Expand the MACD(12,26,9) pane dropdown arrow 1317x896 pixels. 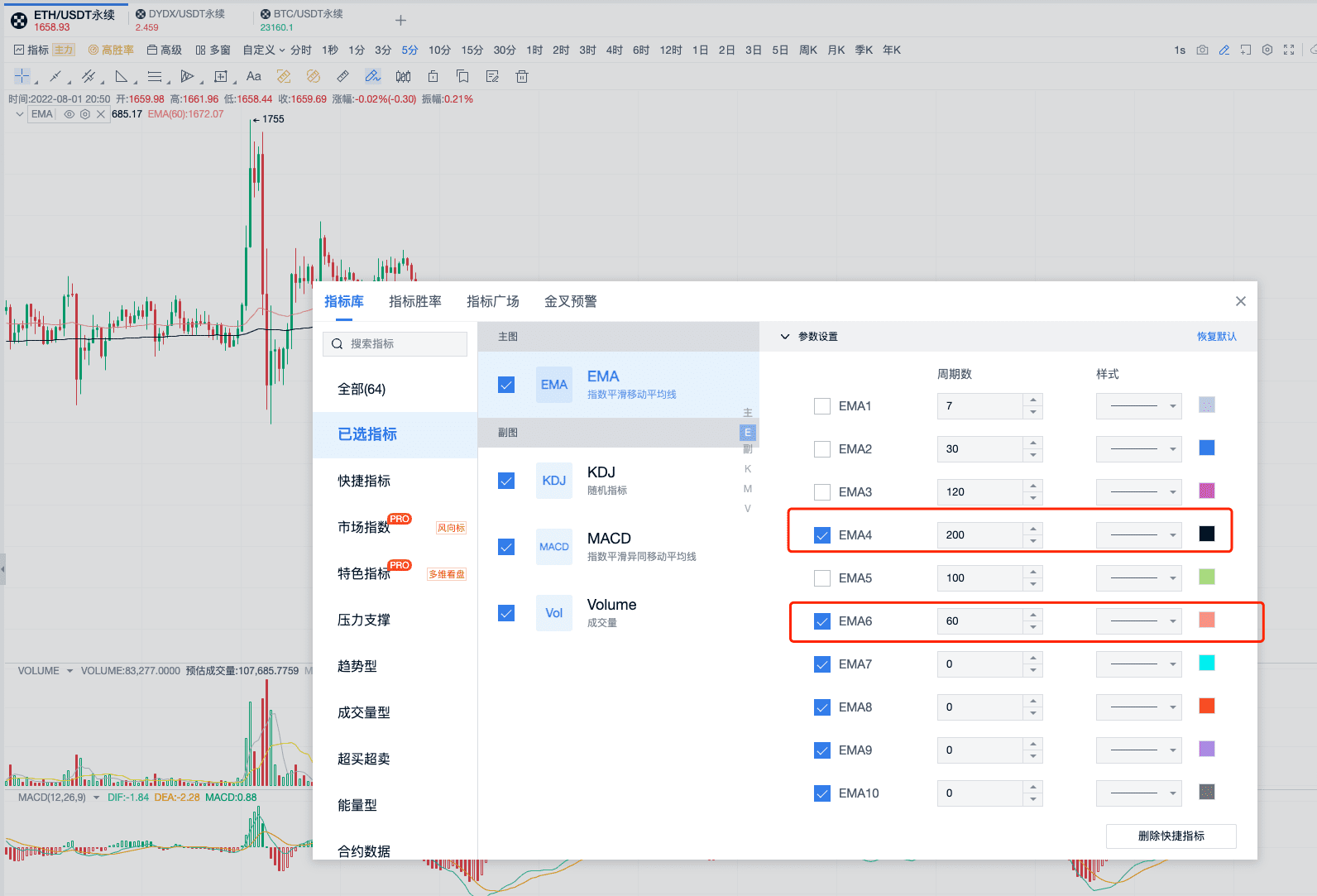(x=96, y=798)
